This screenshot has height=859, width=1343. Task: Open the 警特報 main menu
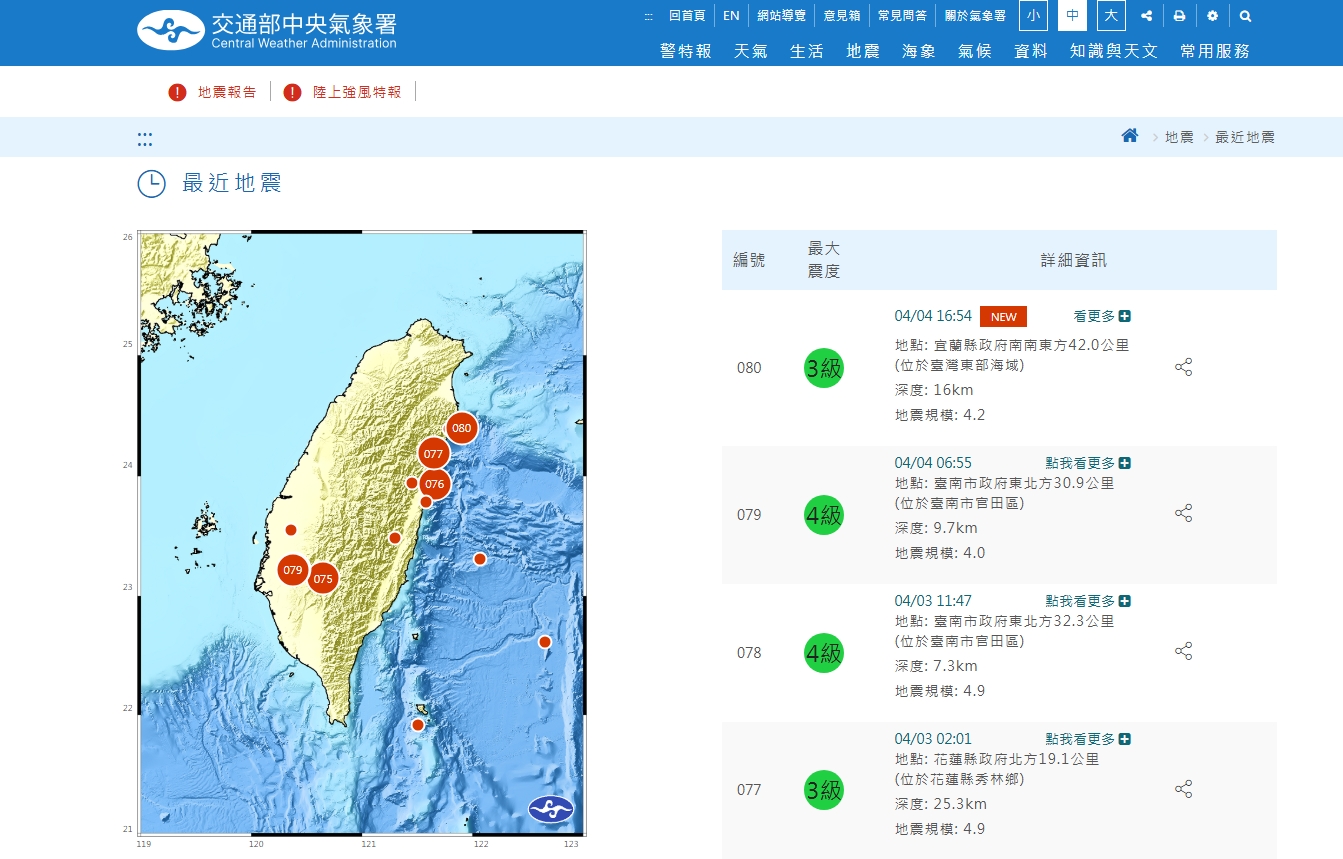coord(686,51)
